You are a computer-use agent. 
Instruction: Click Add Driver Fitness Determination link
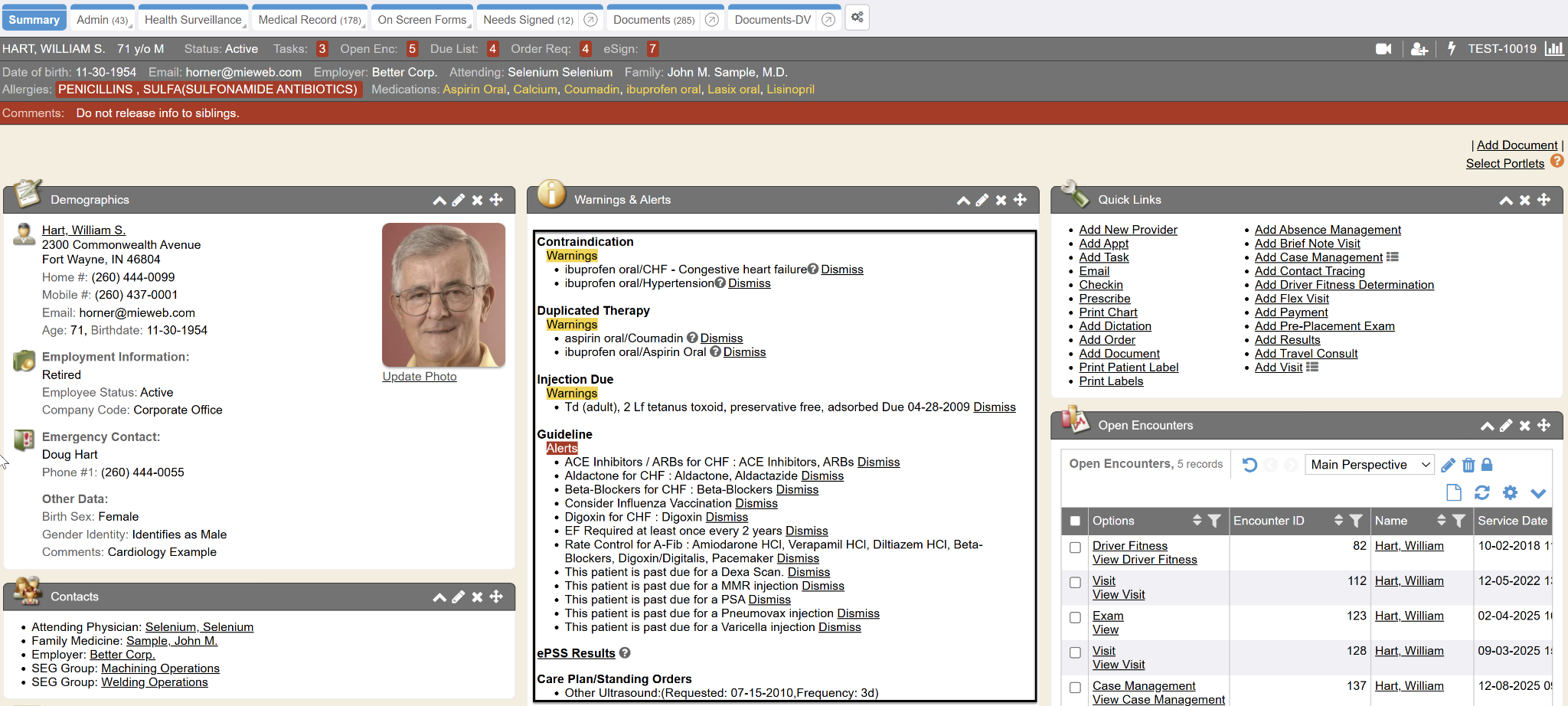click(x=1344, y=285)
